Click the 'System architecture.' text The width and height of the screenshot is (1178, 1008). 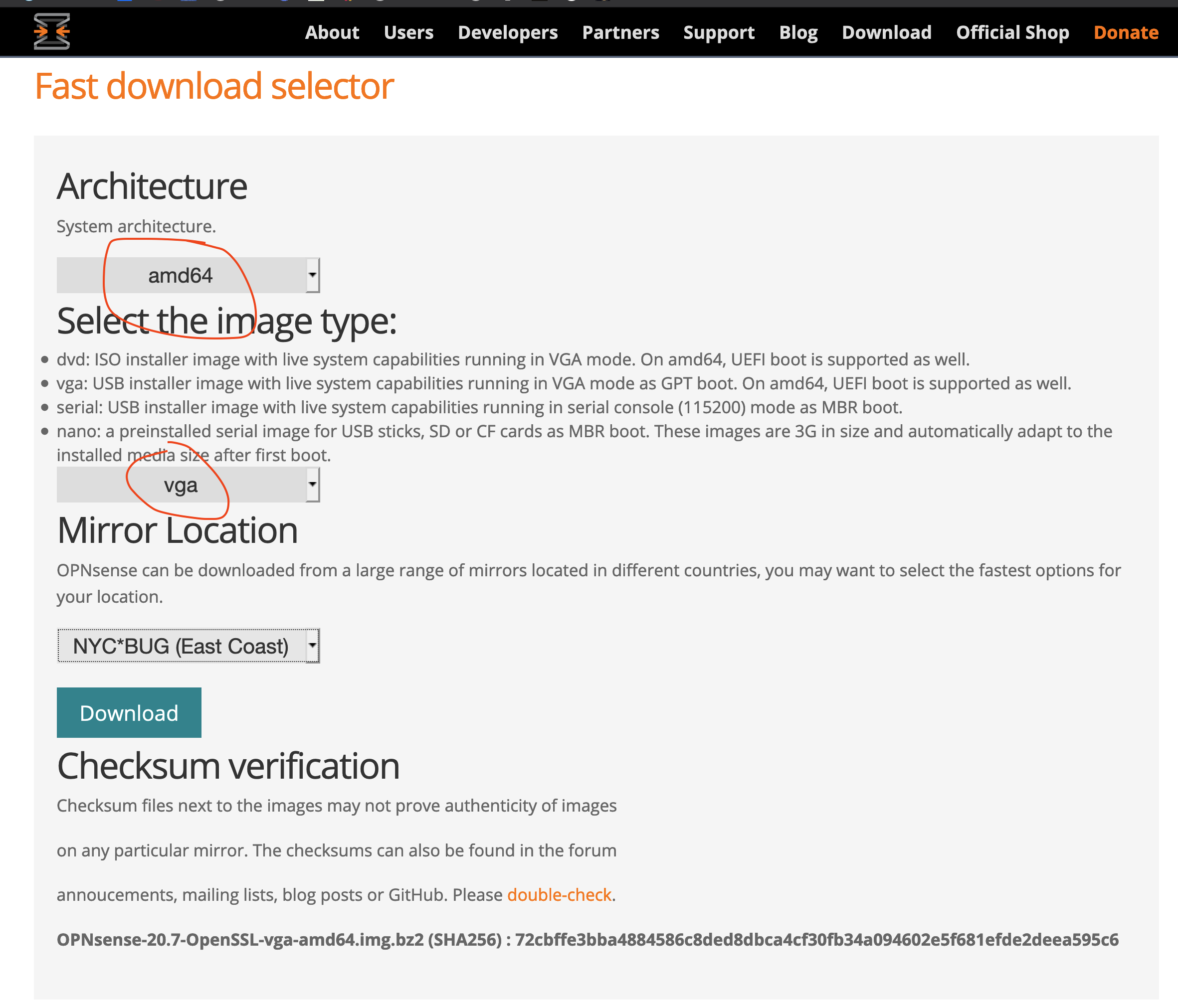click(136, 226)
